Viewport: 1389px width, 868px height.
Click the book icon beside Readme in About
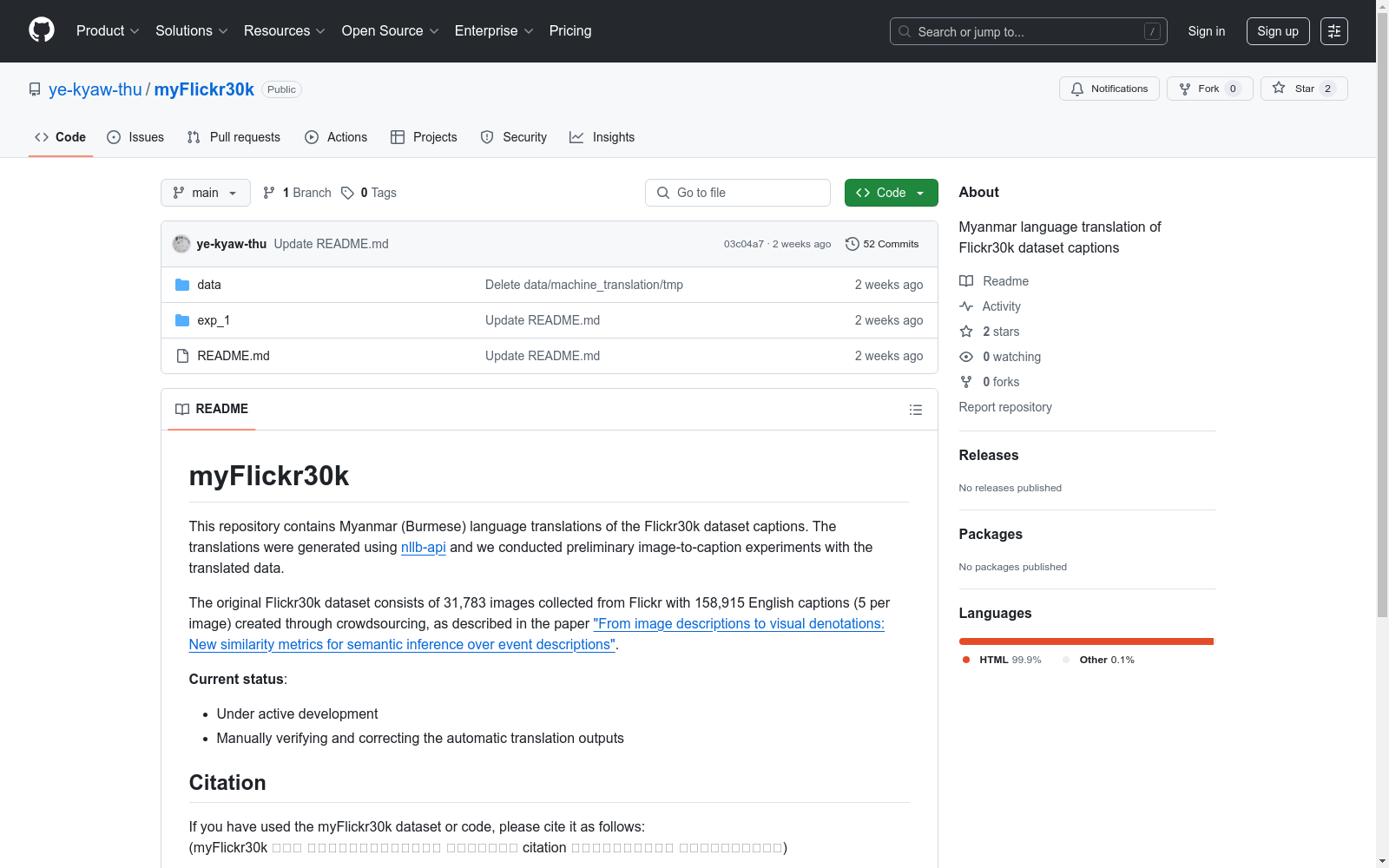point(966,281)
